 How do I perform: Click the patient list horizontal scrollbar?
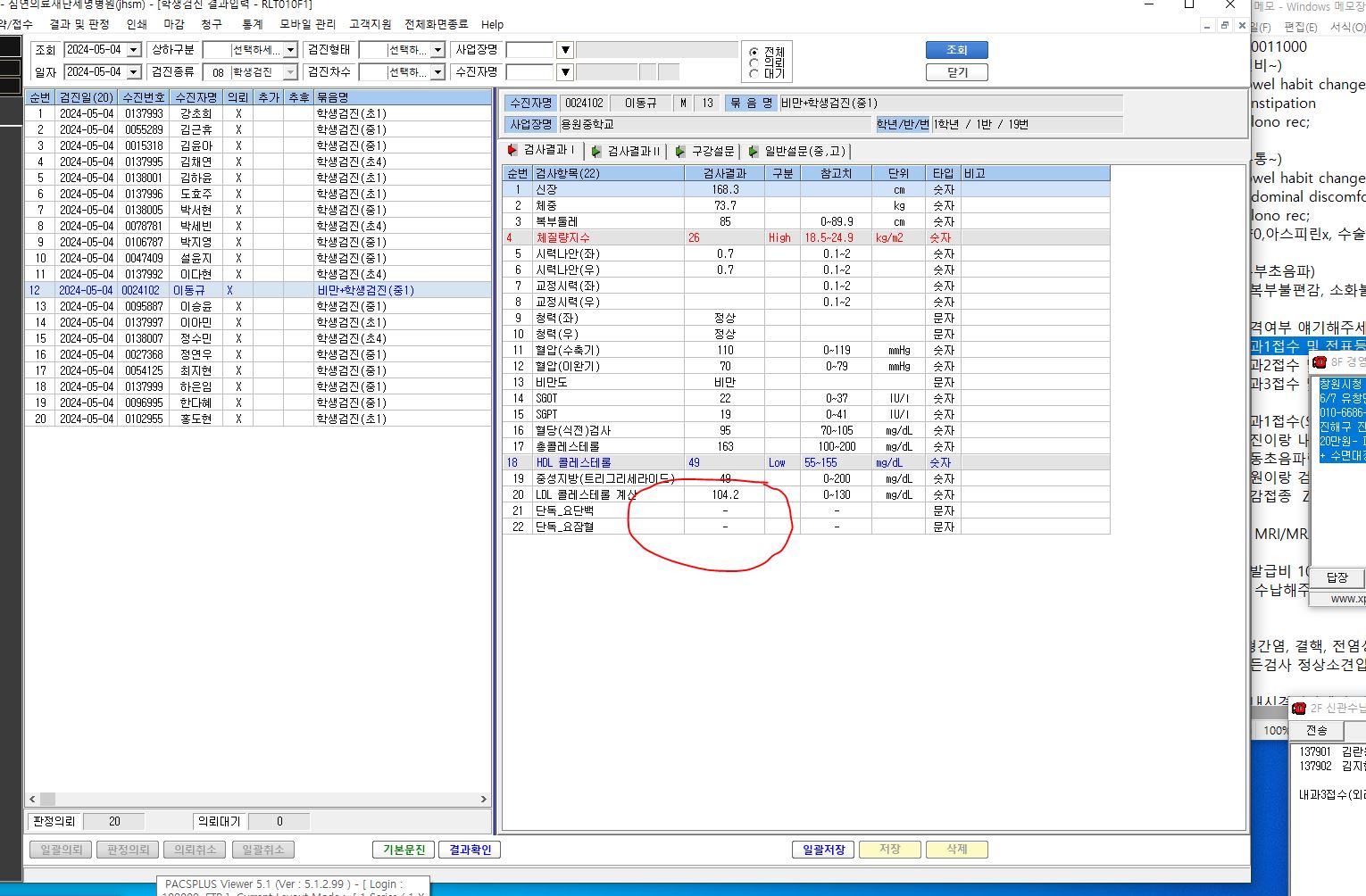tap(258, 799)
